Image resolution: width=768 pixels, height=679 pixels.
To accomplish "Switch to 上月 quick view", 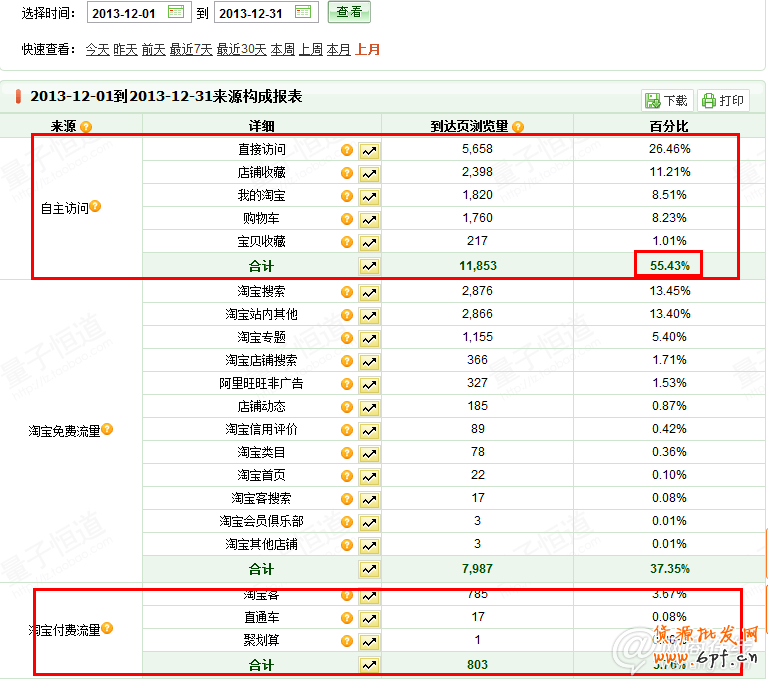I will point(368,49).
